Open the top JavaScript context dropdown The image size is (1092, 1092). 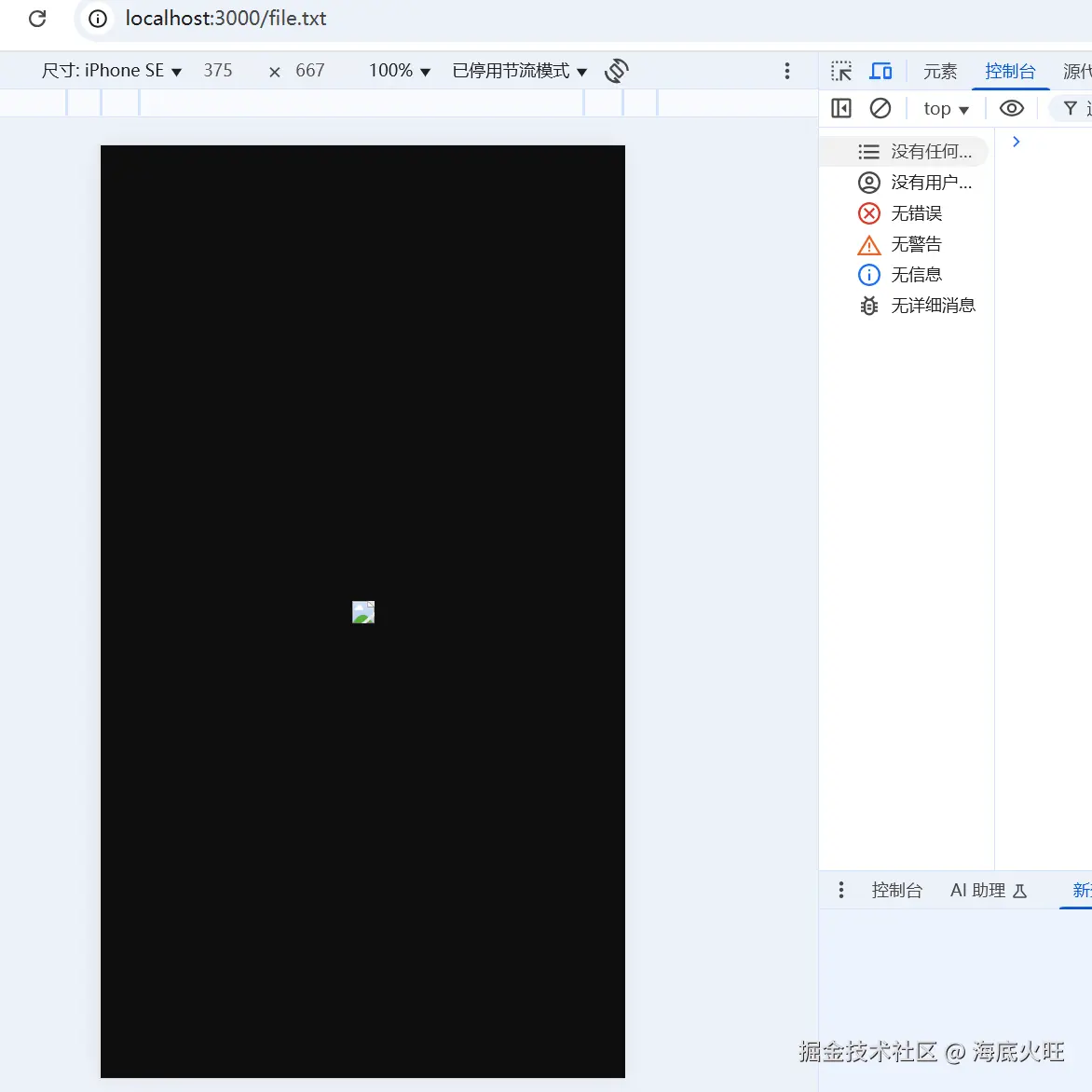(x=947, y=109)
